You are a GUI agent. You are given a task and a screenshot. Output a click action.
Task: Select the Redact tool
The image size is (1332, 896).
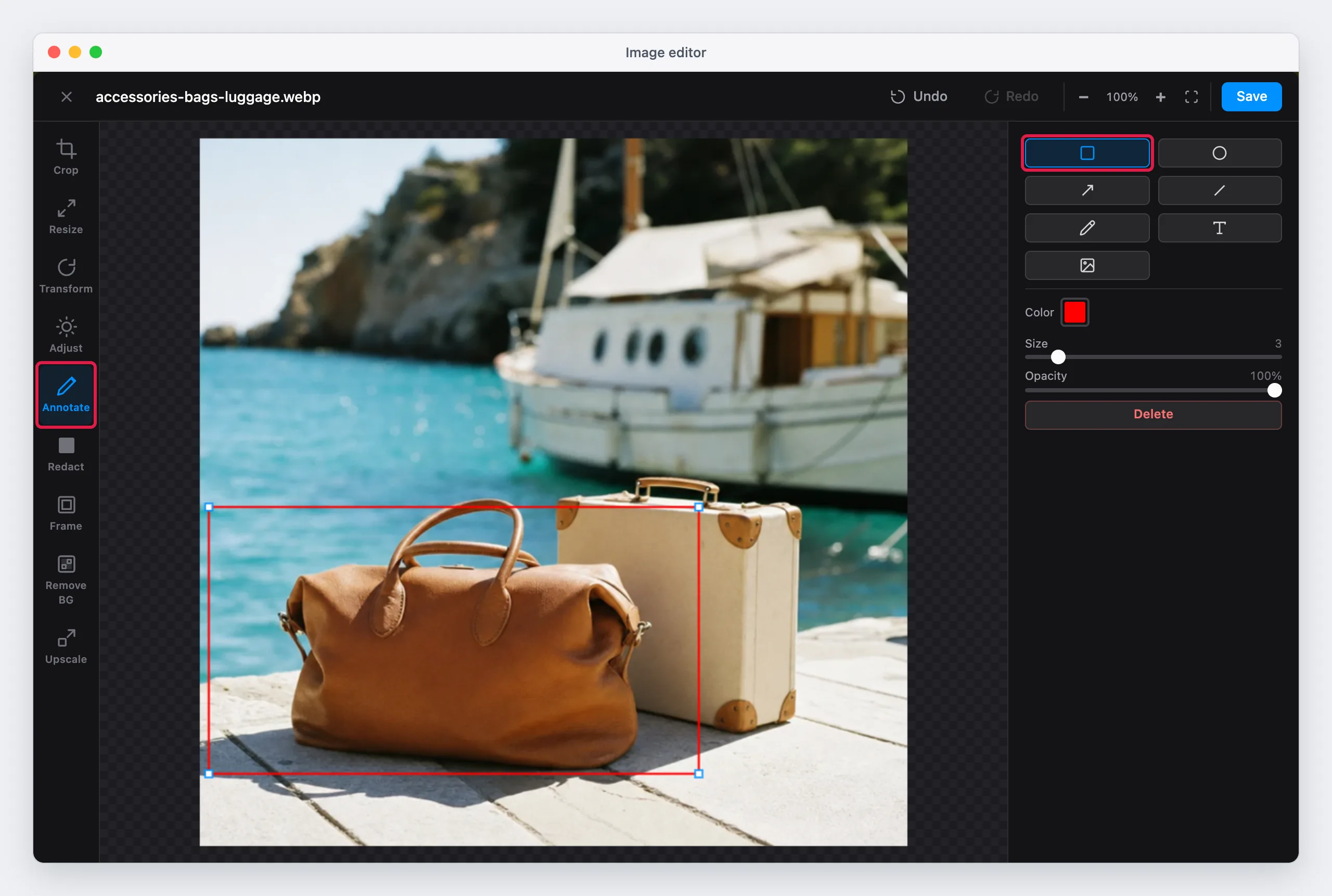[66, 454]
